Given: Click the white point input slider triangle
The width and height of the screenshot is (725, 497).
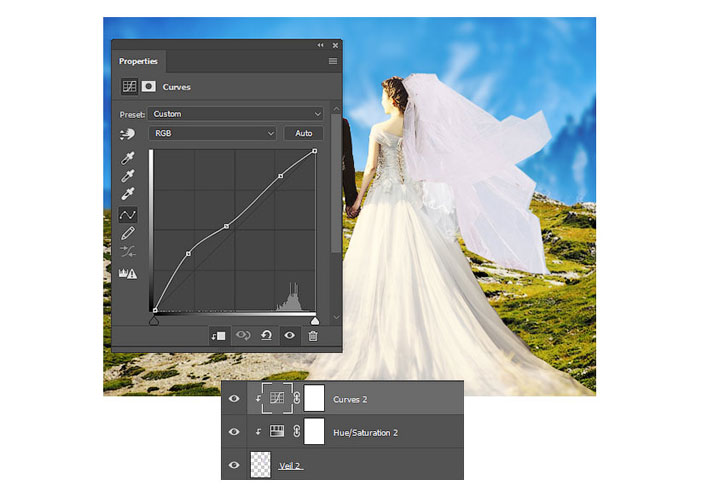Looking at the screenshot, I should [315, 321].
